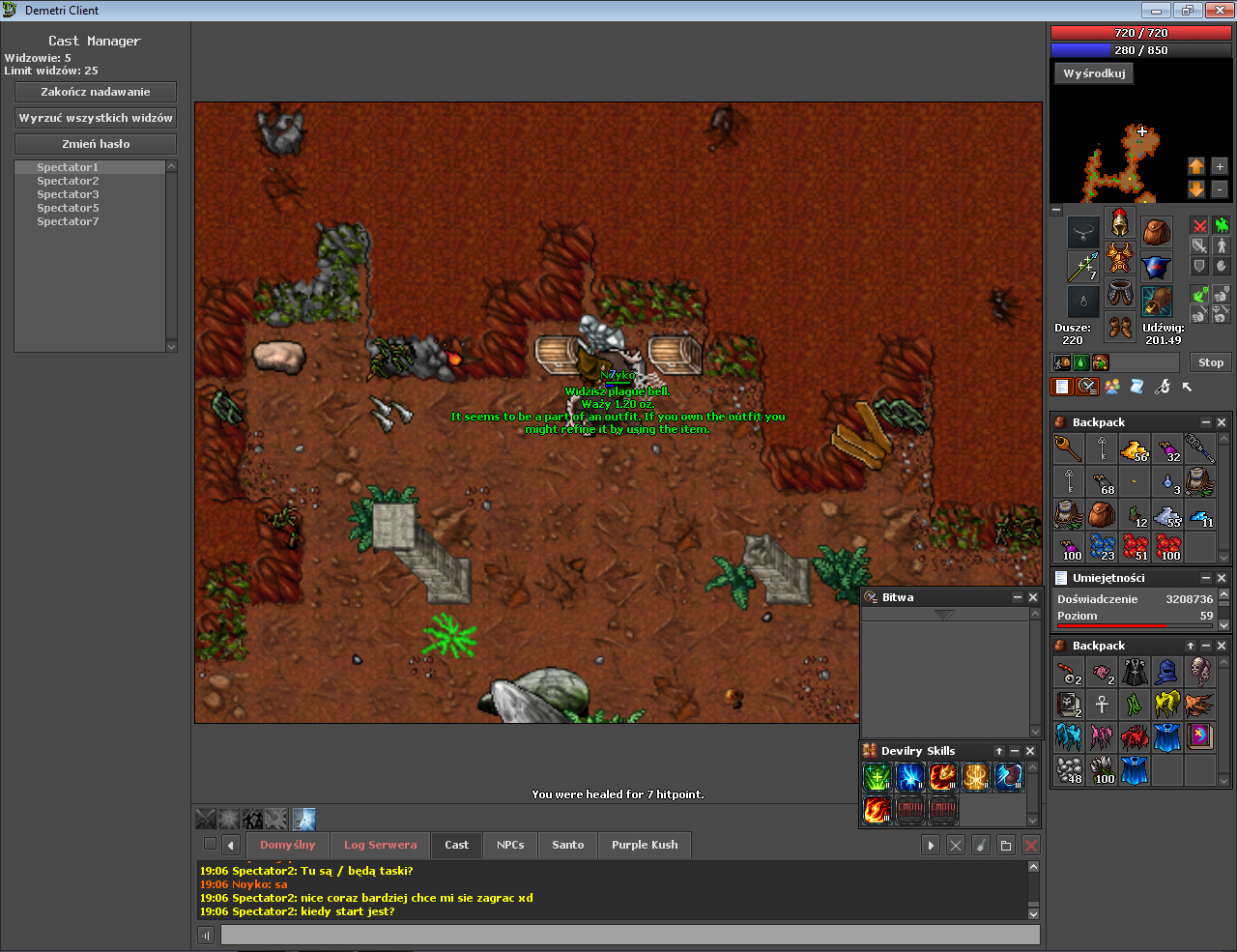Open the Santo chat tab
1237x952 pixels.
(567, 845)
